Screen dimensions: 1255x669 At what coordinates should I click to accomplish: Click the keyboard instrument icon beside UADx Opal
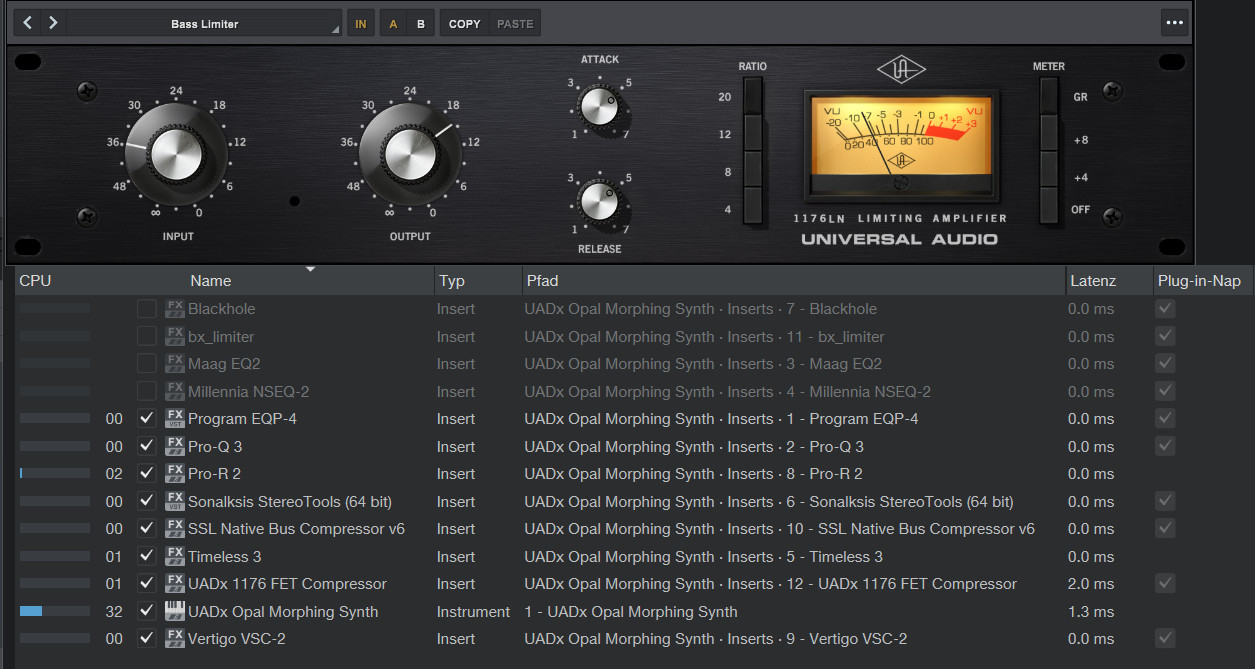[175, 611]
